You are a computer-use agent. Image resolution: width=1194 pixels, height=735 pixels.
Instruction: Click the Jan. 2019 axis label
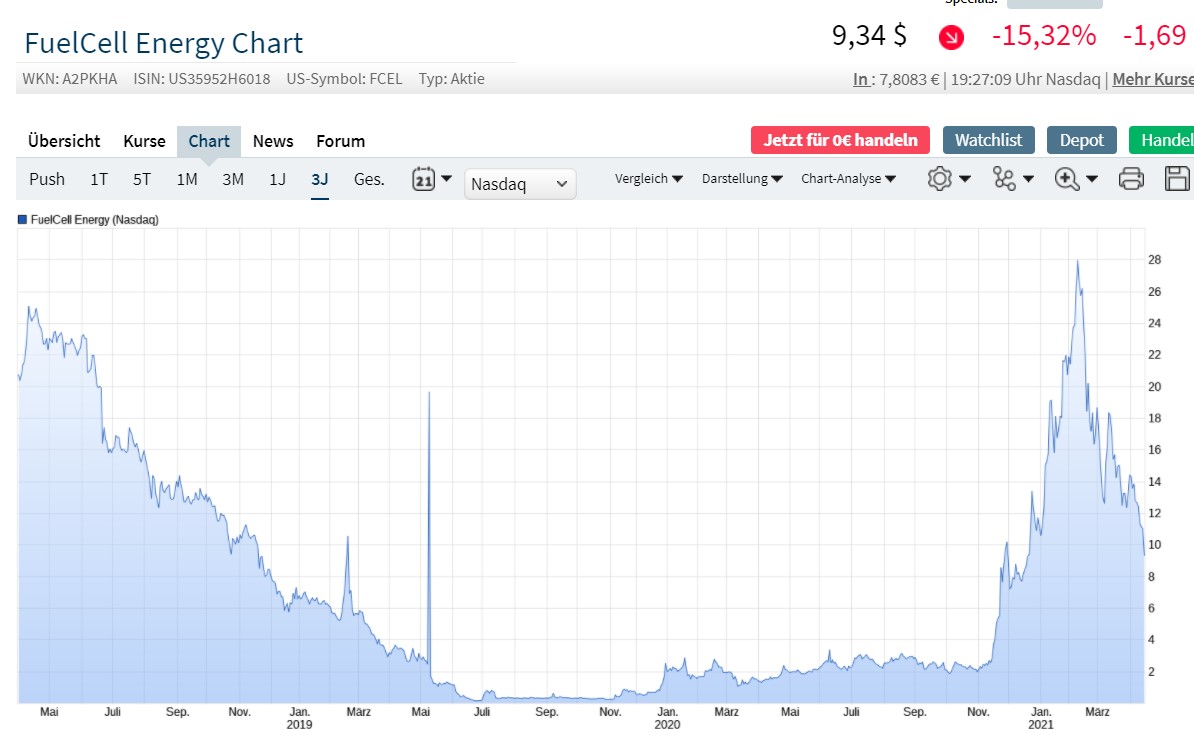click(x=299, y=717)
